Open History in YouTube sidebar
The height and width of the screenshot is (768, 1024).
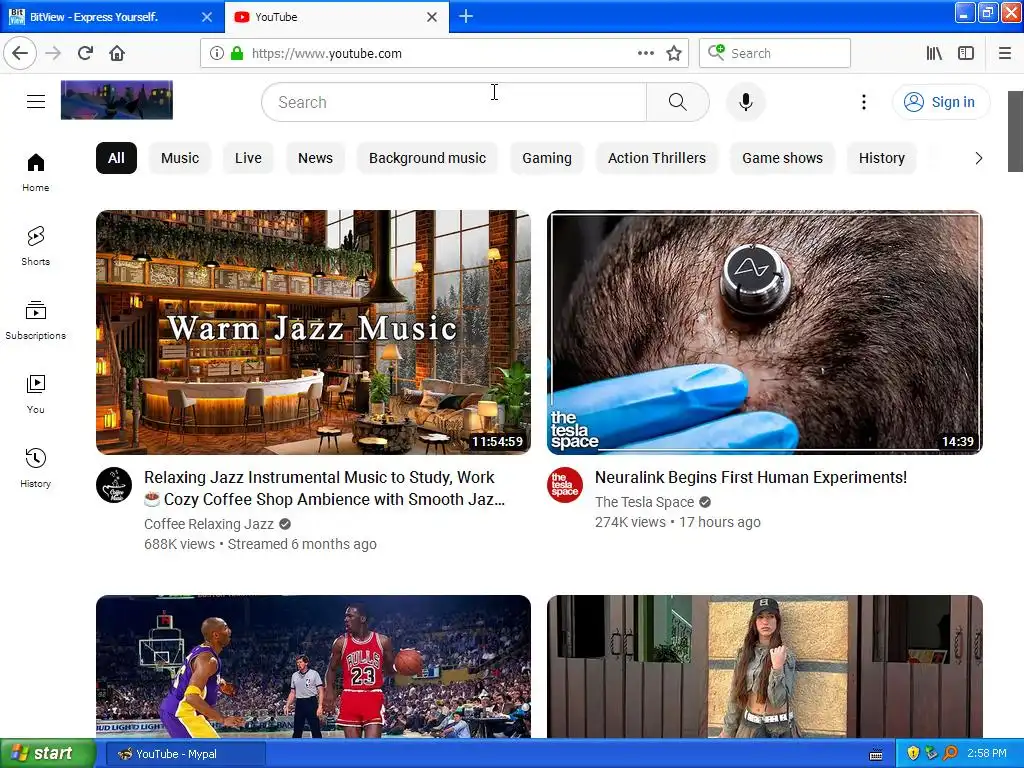coord(36,468)
